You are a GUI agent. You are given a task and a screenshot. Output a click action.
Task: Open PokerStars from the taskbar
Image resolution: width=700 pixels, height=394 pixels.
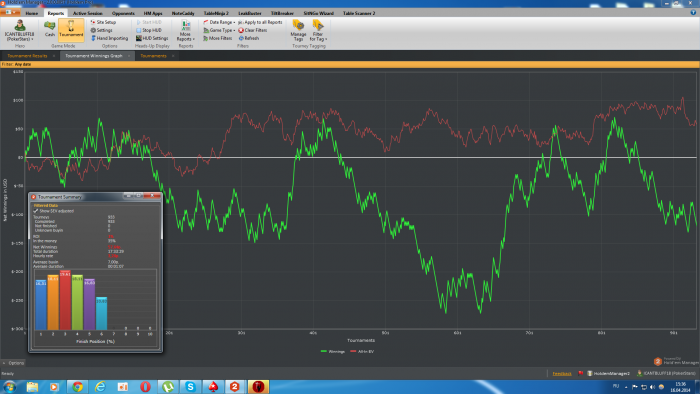point(213,386)
